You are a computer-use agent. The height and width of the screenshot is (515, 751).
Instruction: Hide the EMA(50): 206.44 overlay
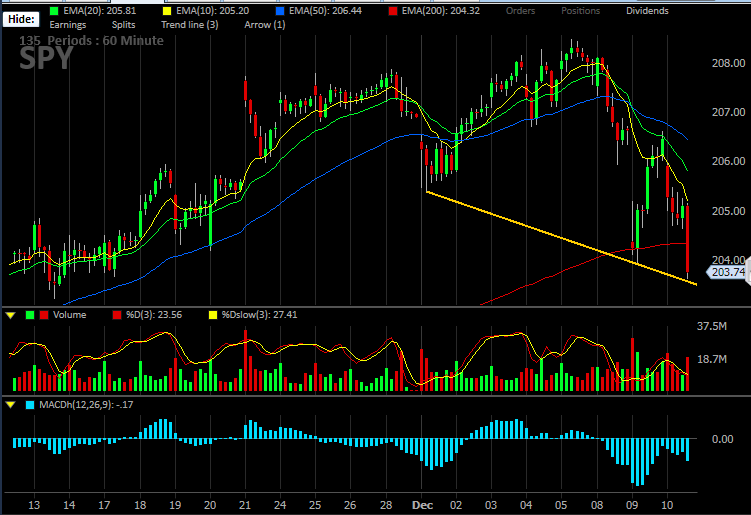326,11
